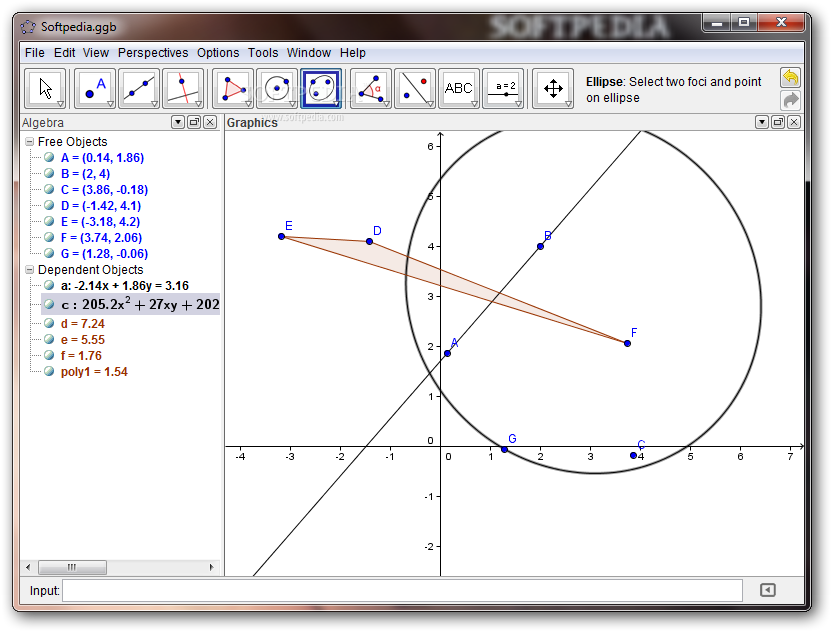Select the Line through Two Points tool
The height and width of the screenshot is (632, 832).
coord(139,88)
